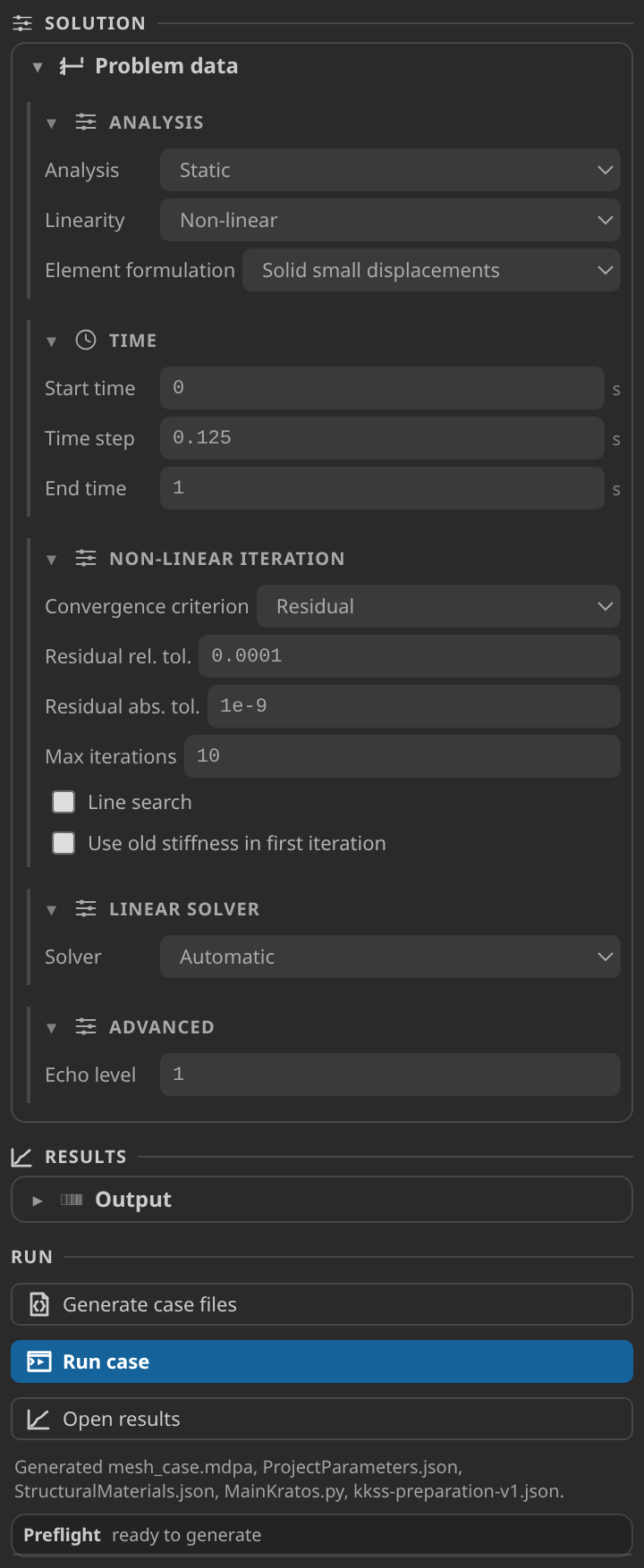Screen dimensions: 644x1568
Task: Open the Linearity Non-linear dropdown
Action: tap(390, 220)
